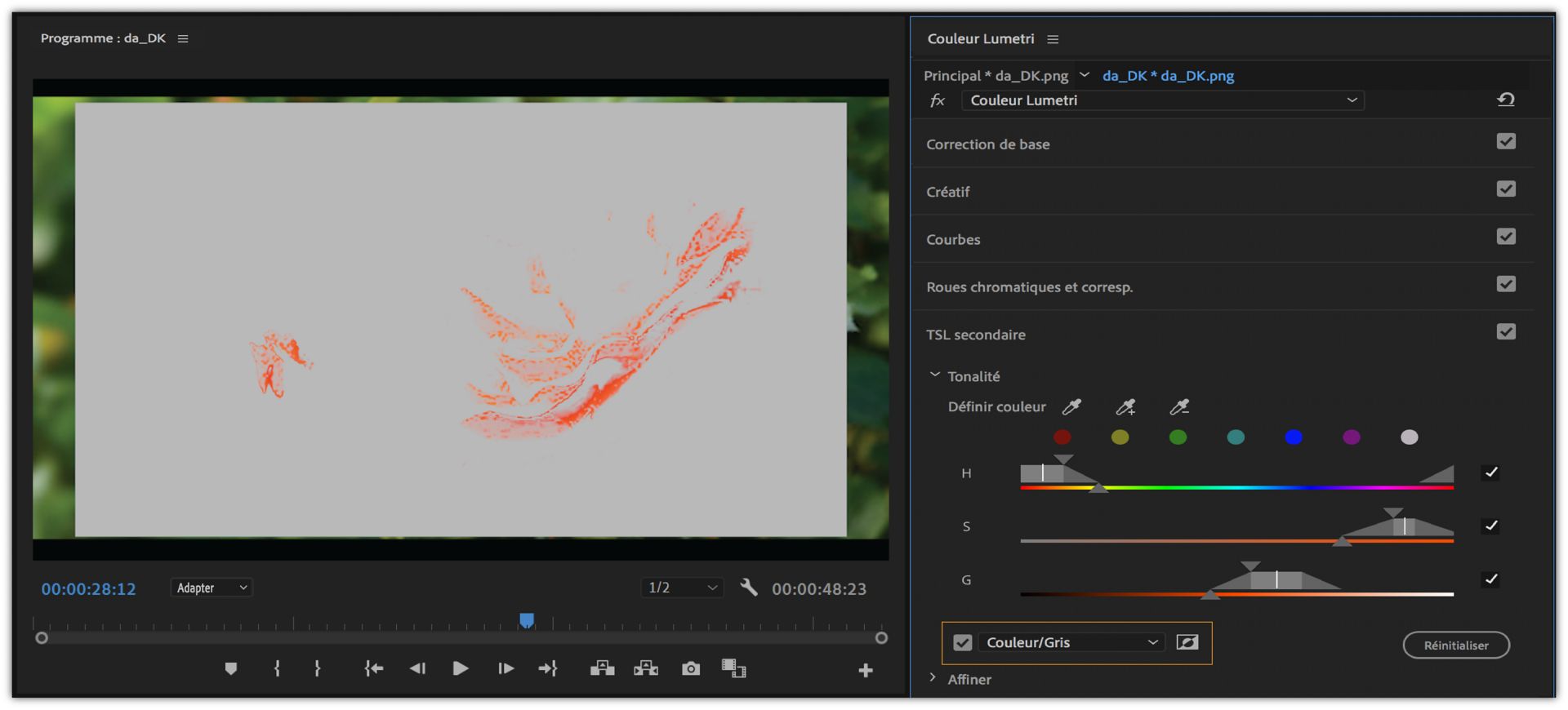The width and height of the screenshot is (1568, 710).
Task: Open the wrench settings in Program monitor
Action: 748,588
